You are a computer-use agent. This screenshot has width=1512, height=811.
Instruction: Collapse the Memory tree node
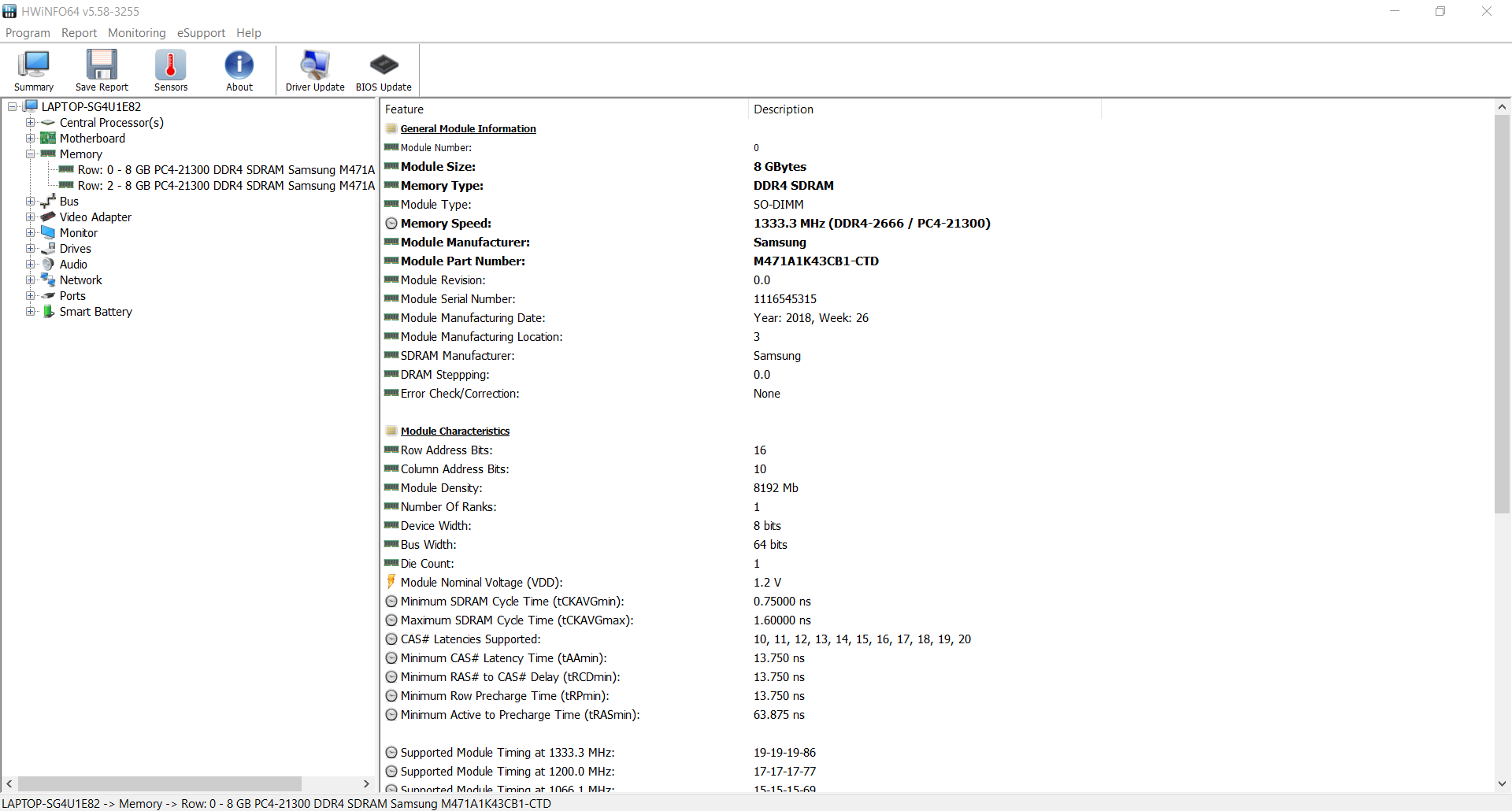pos(30,154)
